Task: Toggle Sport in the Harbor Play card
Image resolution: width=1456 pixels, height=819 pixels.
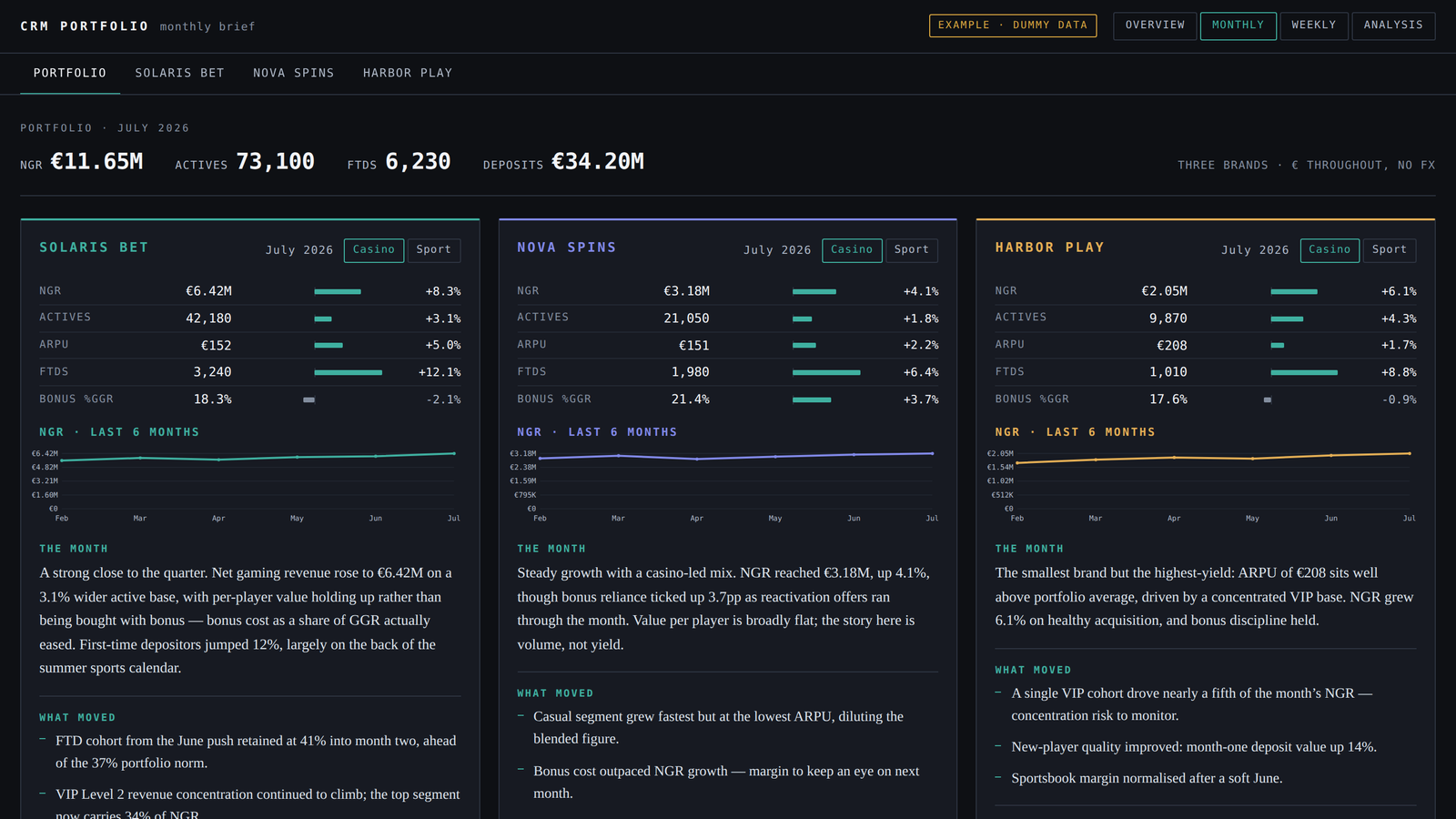Action: 1390,250
